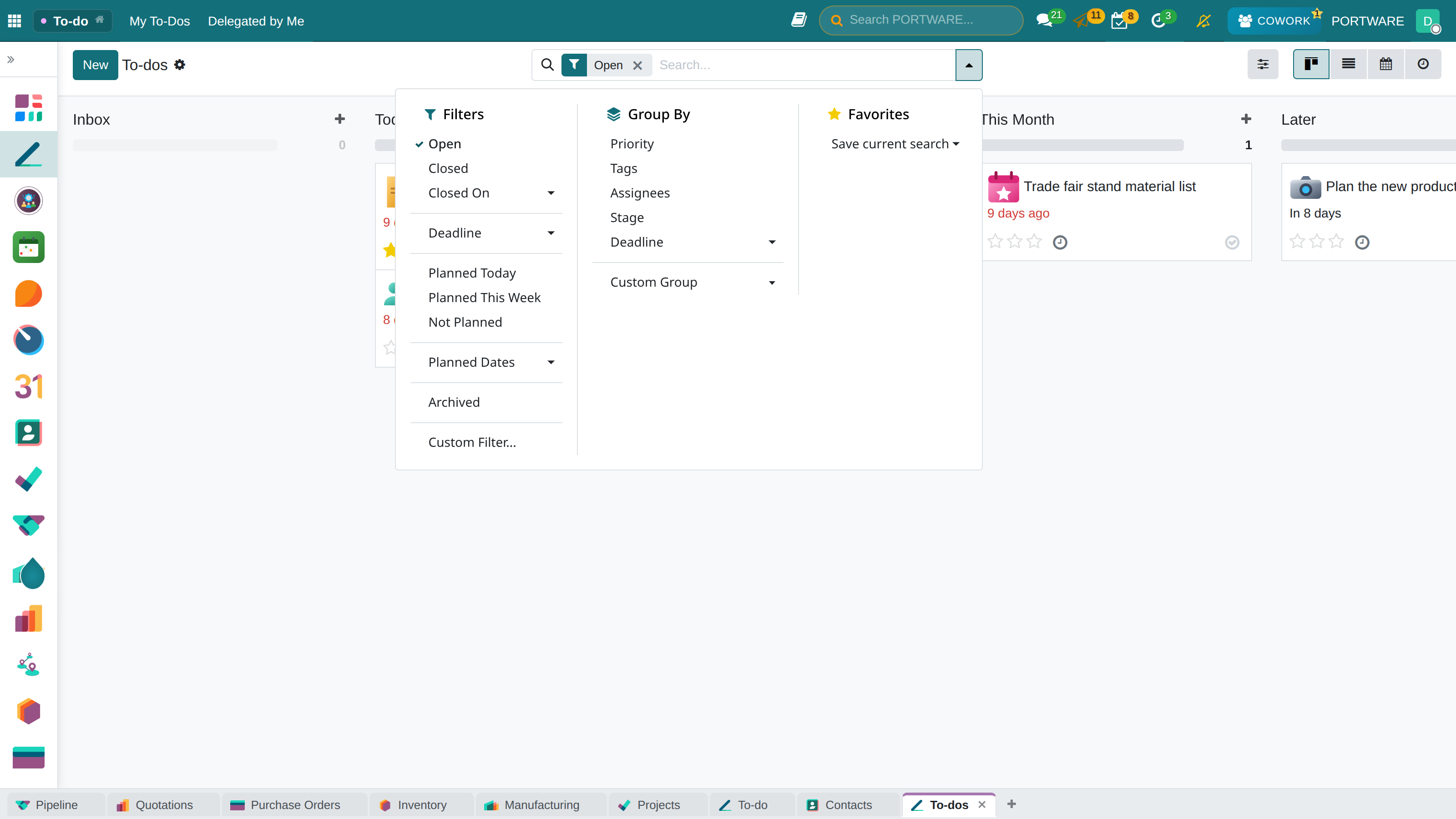This screenshot has width=1456, height=819.
Task: Switch to Kanban view
Action: click(1311, 65)
